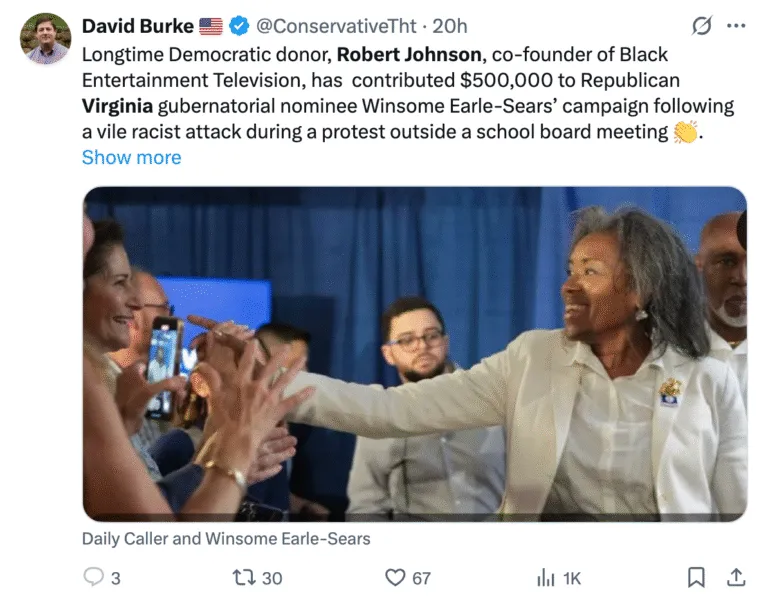Open the @ConservativeTht handle link

tap(338, 26)
